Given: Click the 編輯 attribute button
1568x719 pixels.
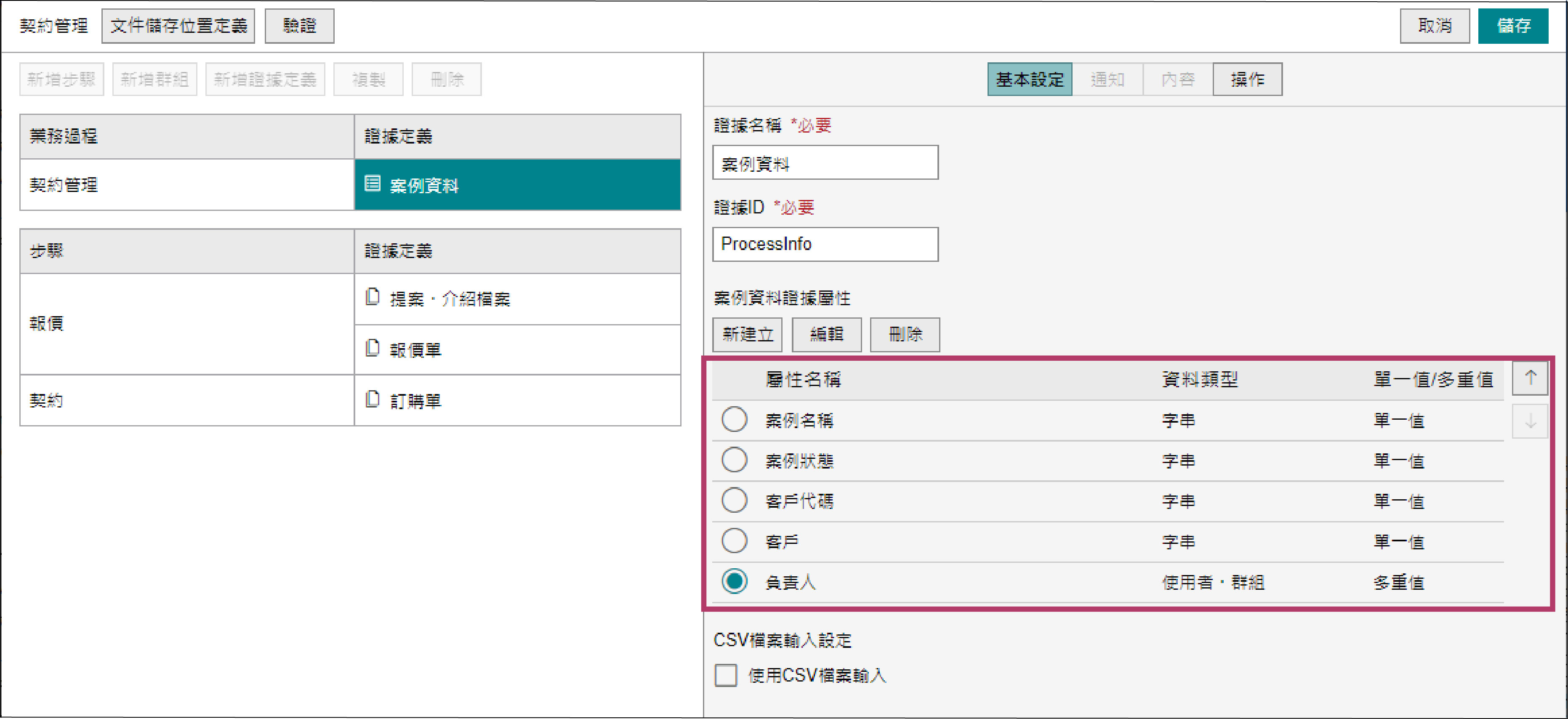Looking at the screenshot, I should [826, 334].
